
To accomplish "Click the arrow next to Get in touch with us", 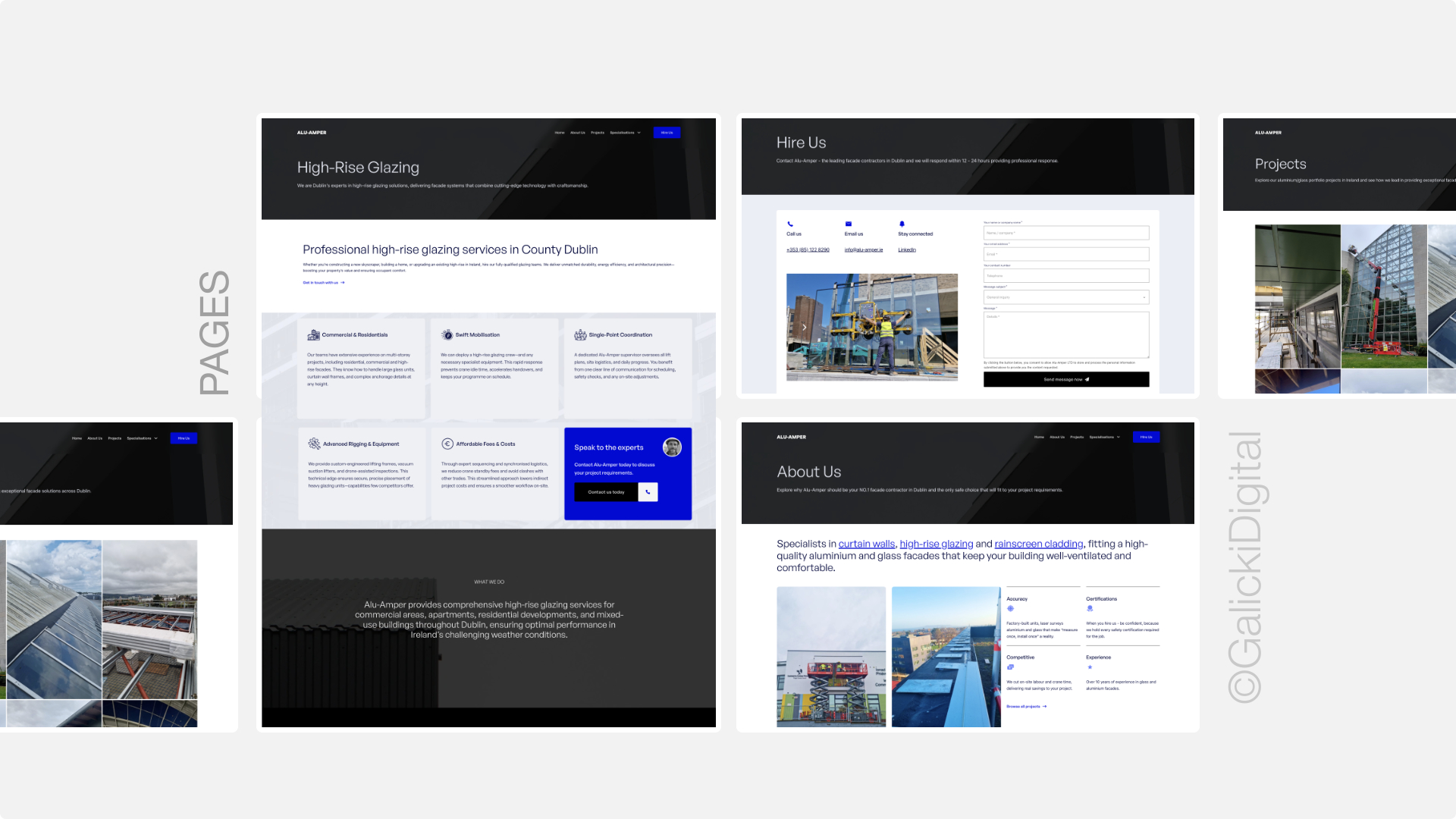I will coord(343,282).
